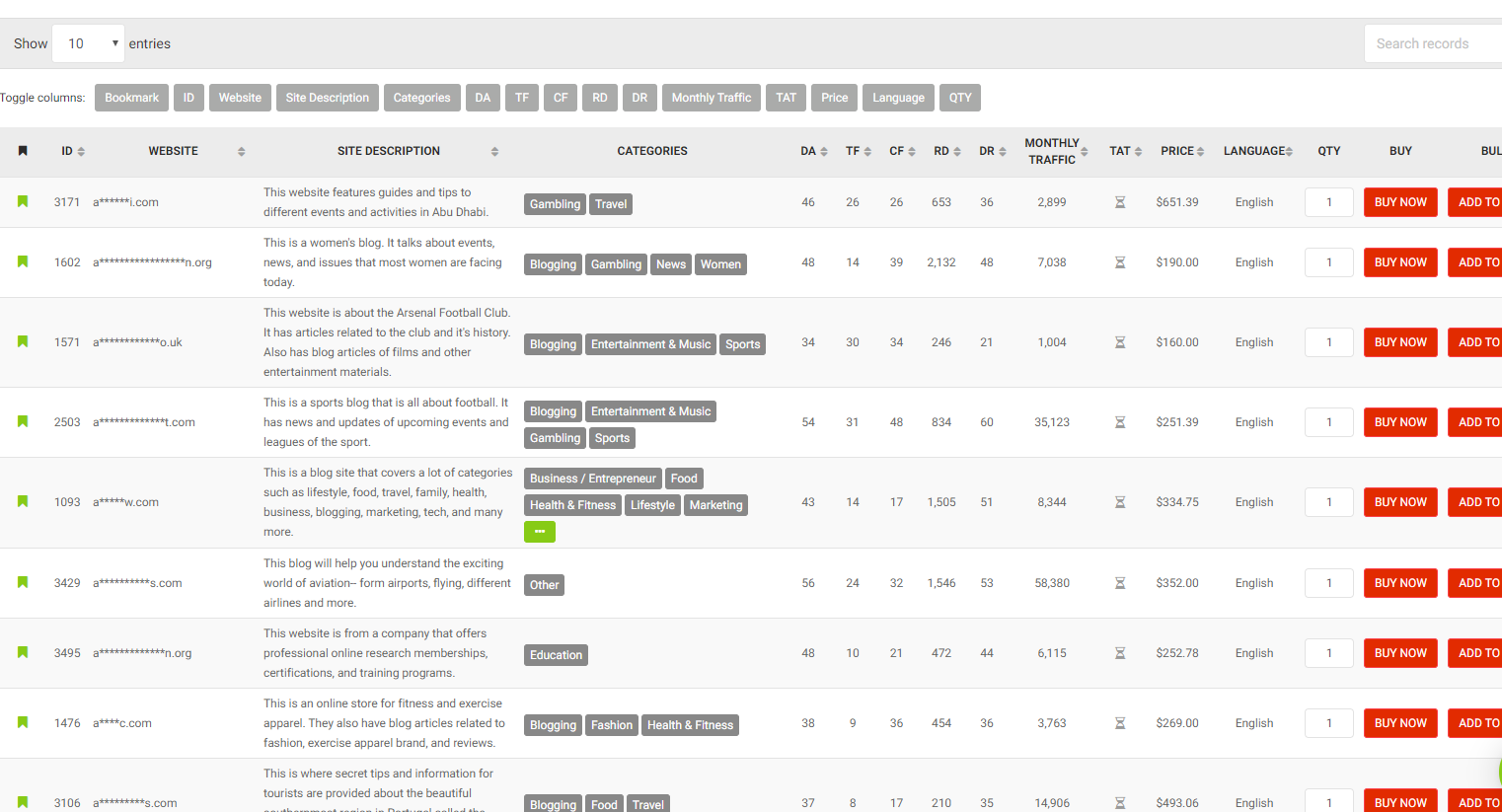
Task: Toggle the Website column visibility
Action: tap(240, 98)
